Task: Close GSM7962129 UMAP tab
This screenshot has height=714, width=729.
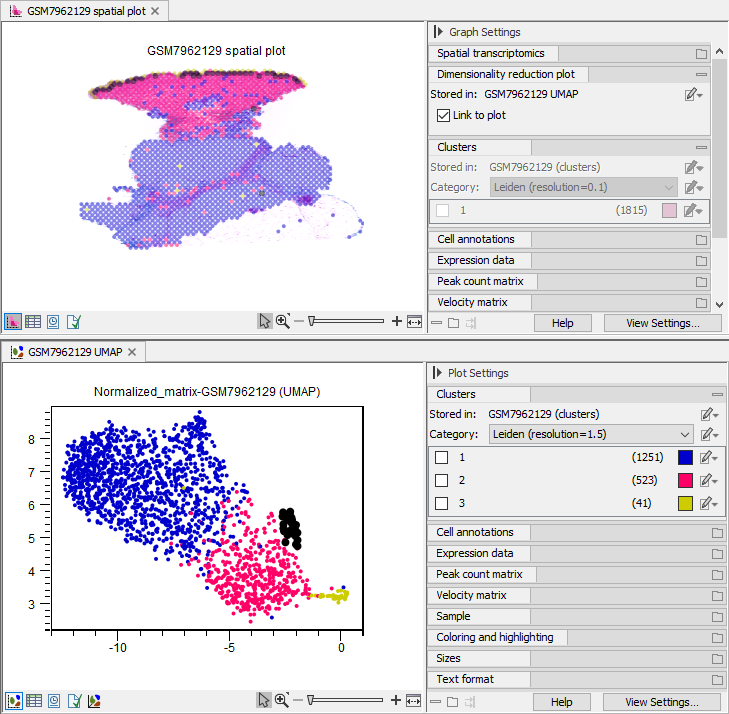Action: pyautogui.click(x=132, y=352)
